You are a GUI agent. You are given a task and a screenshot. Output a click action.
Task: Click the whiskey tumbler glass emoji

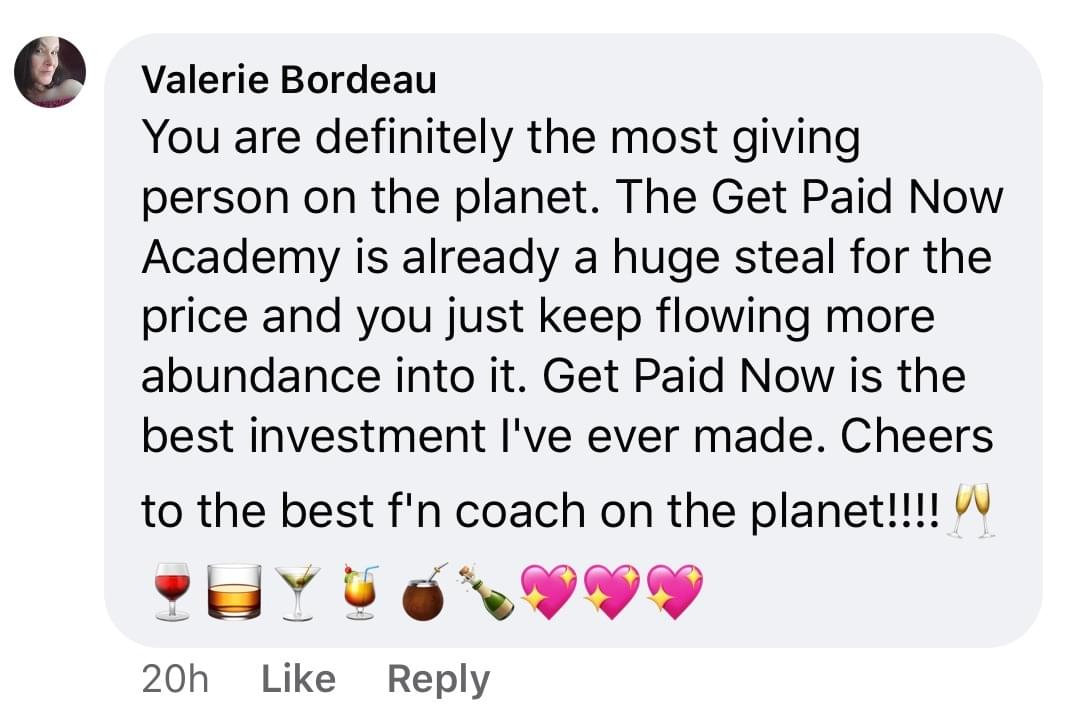(x=233, y=591)
